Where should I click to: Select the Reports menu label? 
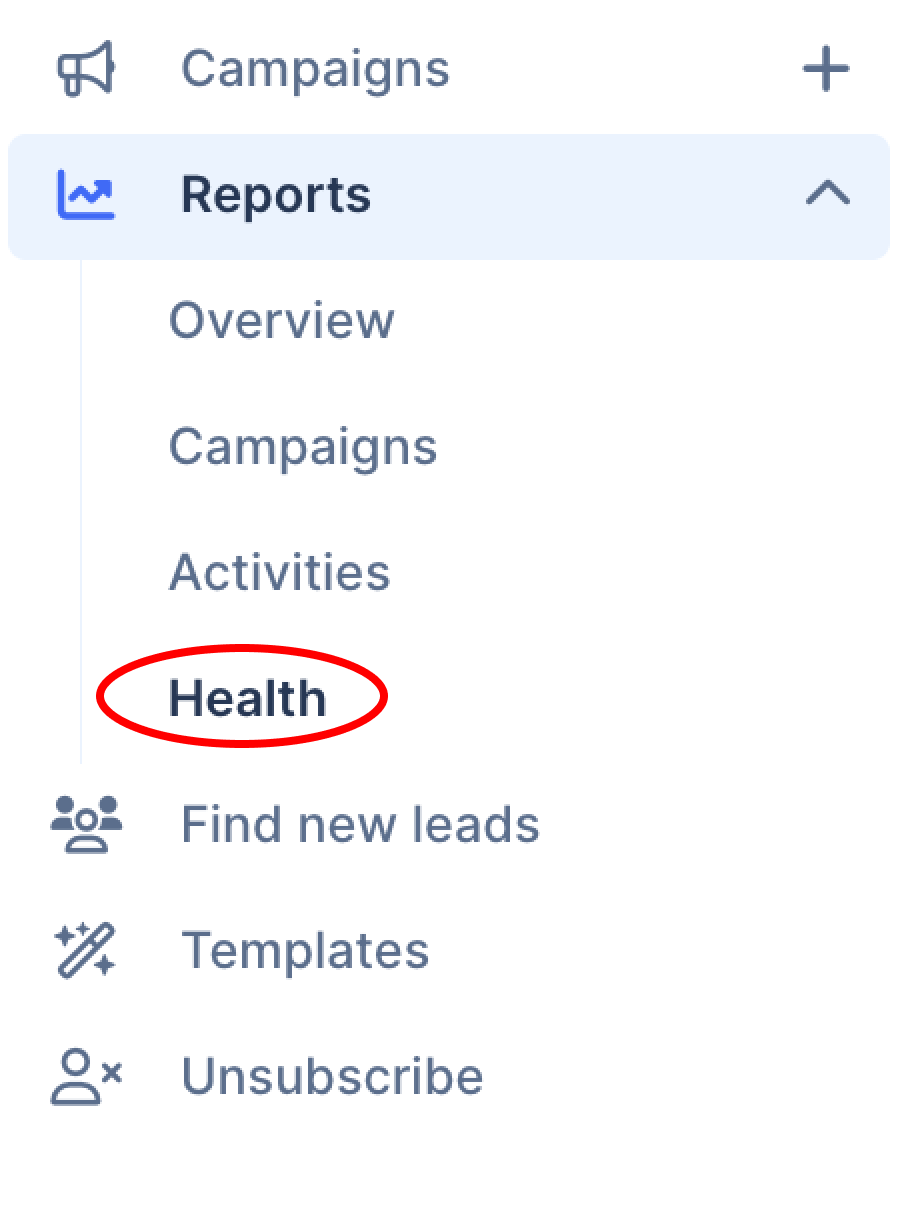click(276, 195)
